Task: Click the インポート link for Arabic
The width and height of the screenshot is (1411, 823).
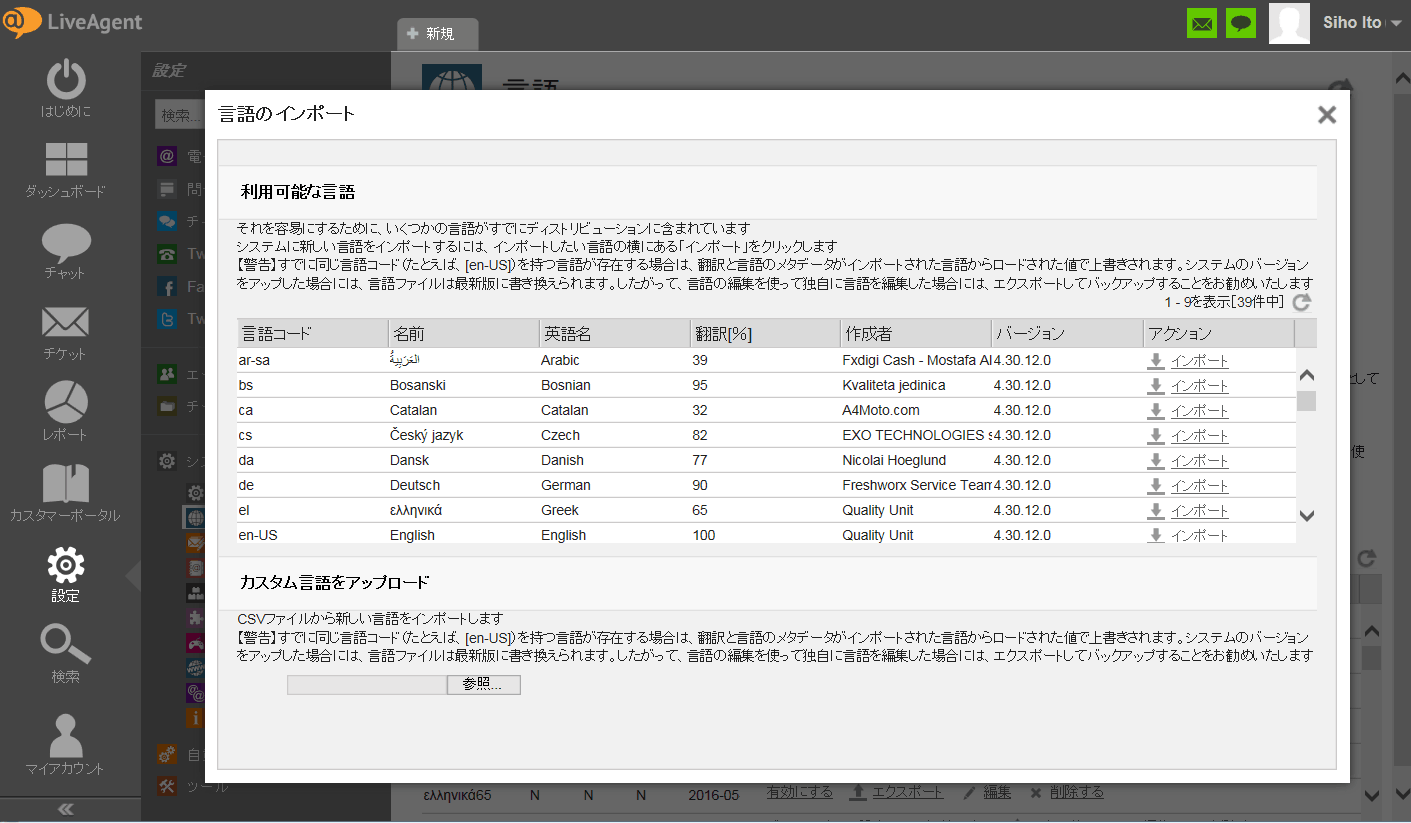Action: coord(1200,361)
